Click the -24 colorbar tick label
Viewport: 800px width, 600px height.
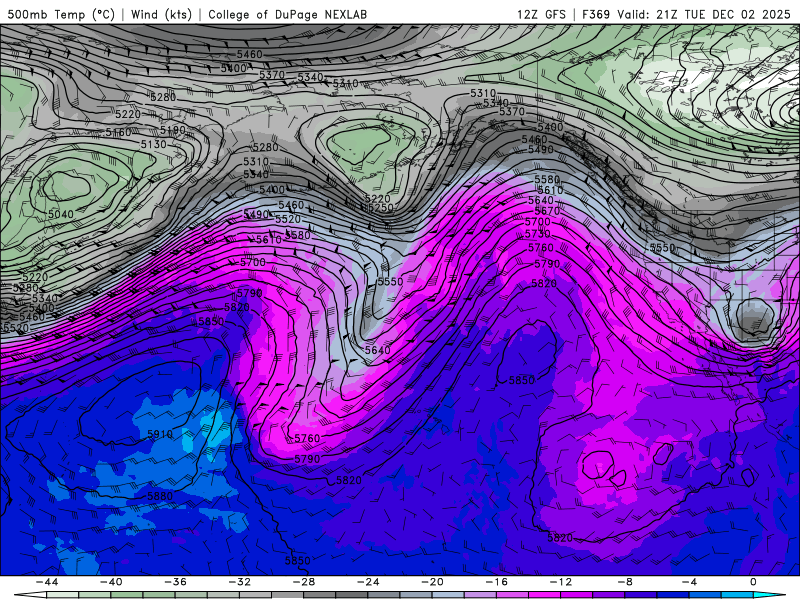pos(368,582)
